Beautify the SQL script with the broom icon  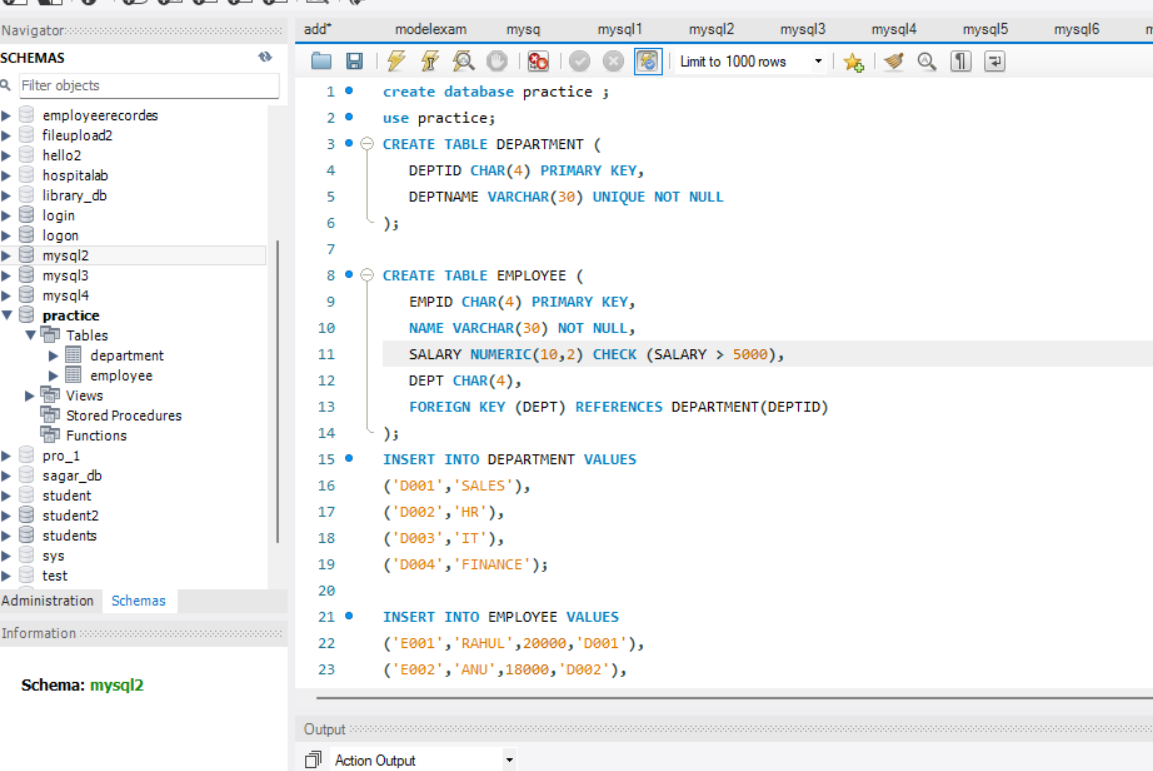coord(892,61)
